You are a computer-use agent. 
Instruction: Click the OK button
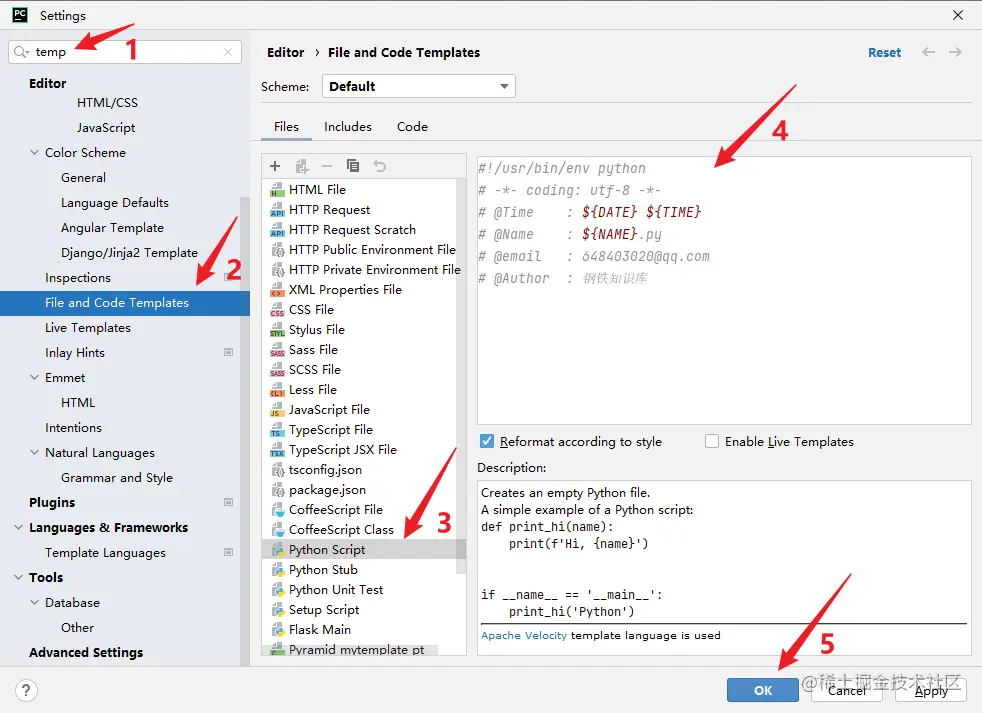[763, 690]
